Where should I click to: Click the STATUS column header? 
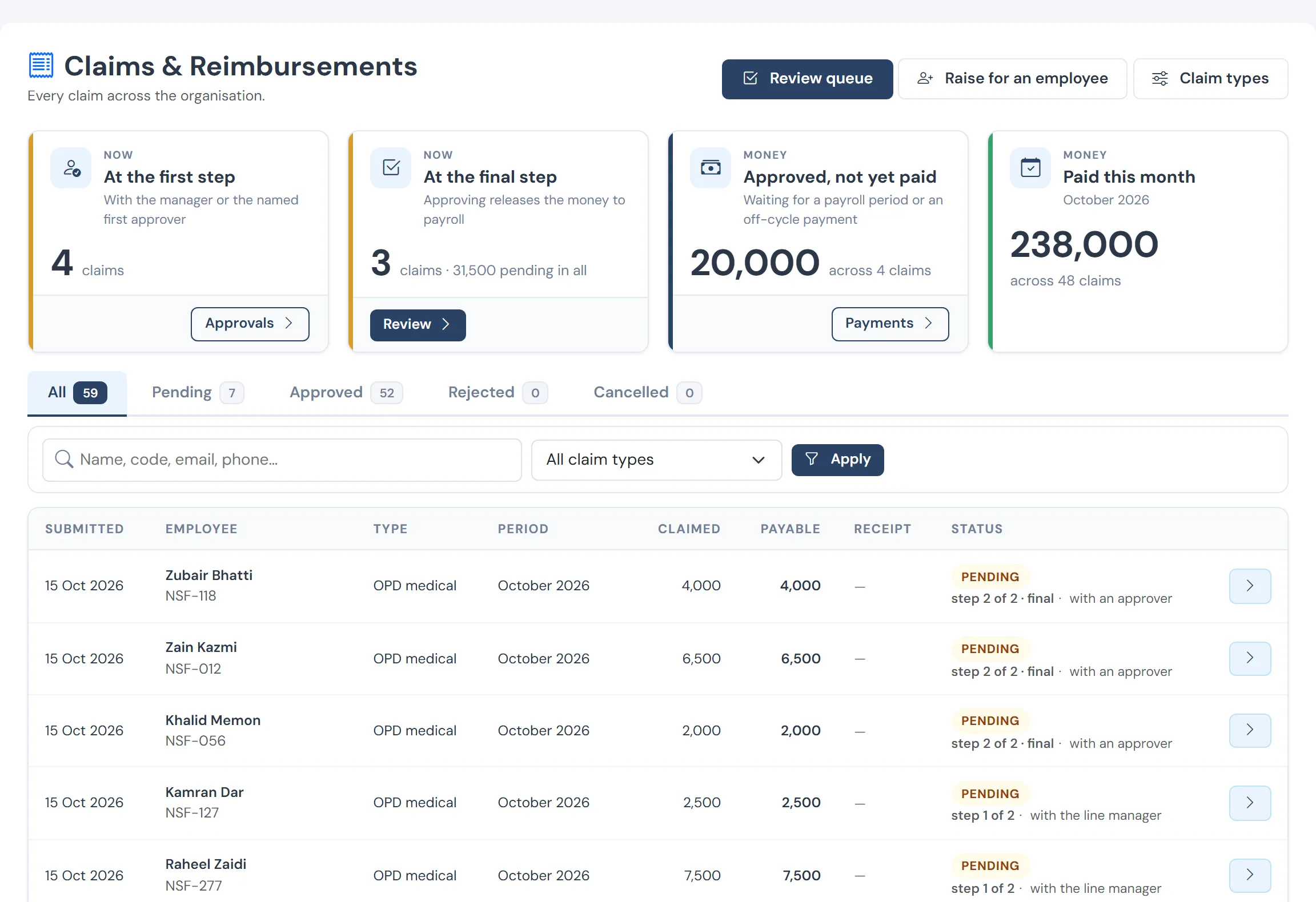tap(977, 529)
